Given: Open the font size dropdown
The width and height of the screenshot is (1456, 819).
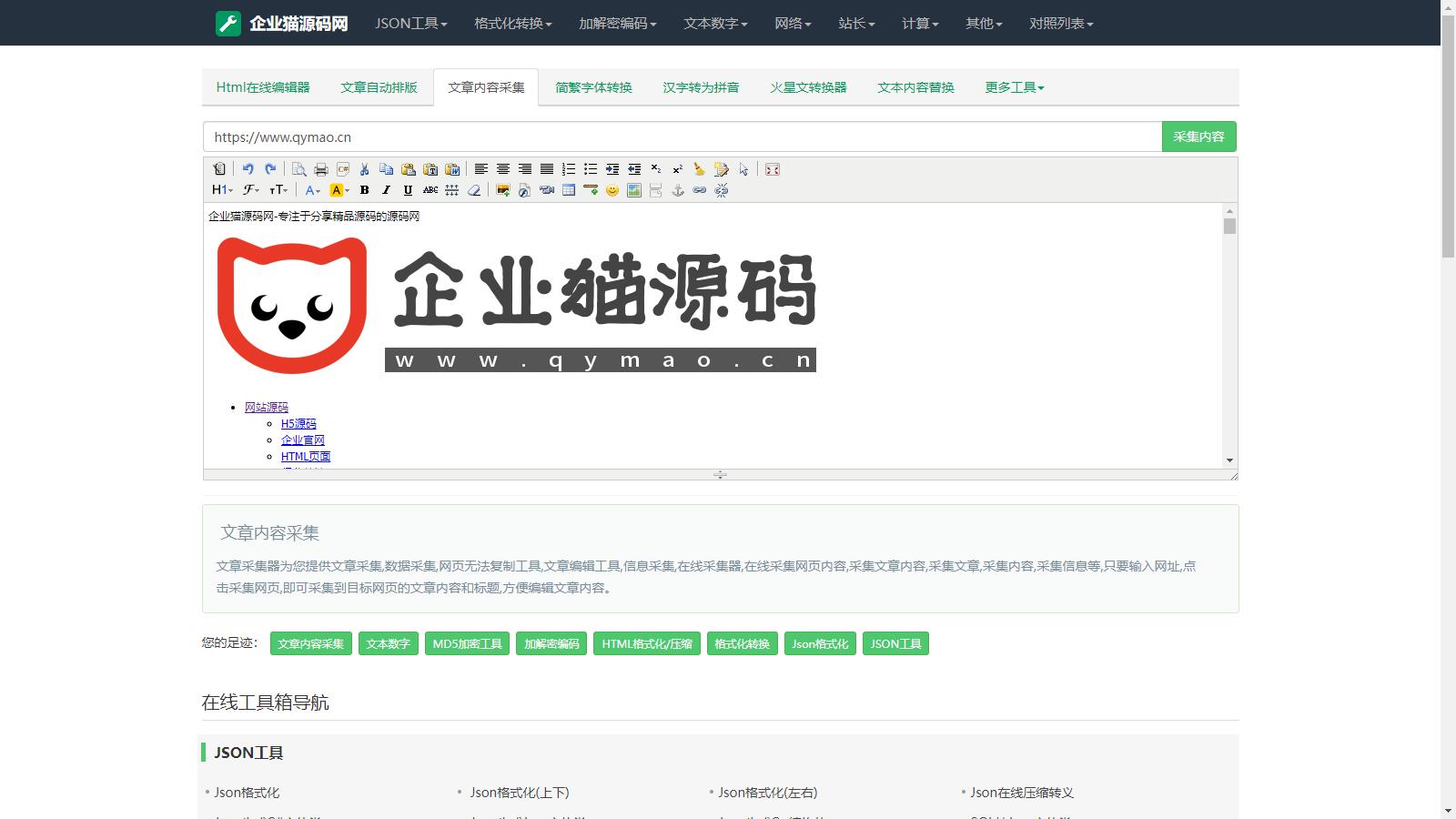Looking at the screenshot, I should pos(278,190).
